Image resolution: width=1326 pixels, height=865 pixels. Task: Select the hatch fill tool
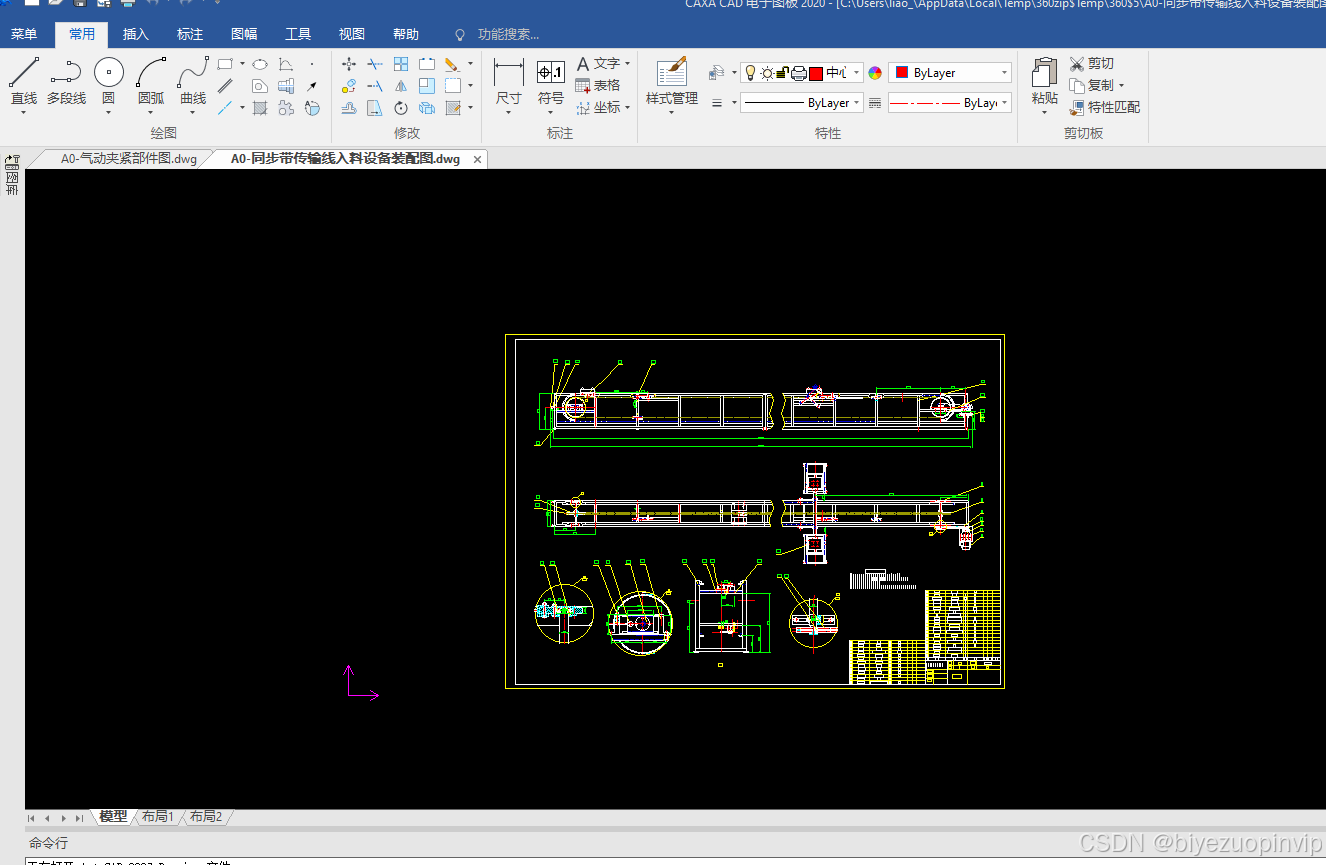pos(259,108)
